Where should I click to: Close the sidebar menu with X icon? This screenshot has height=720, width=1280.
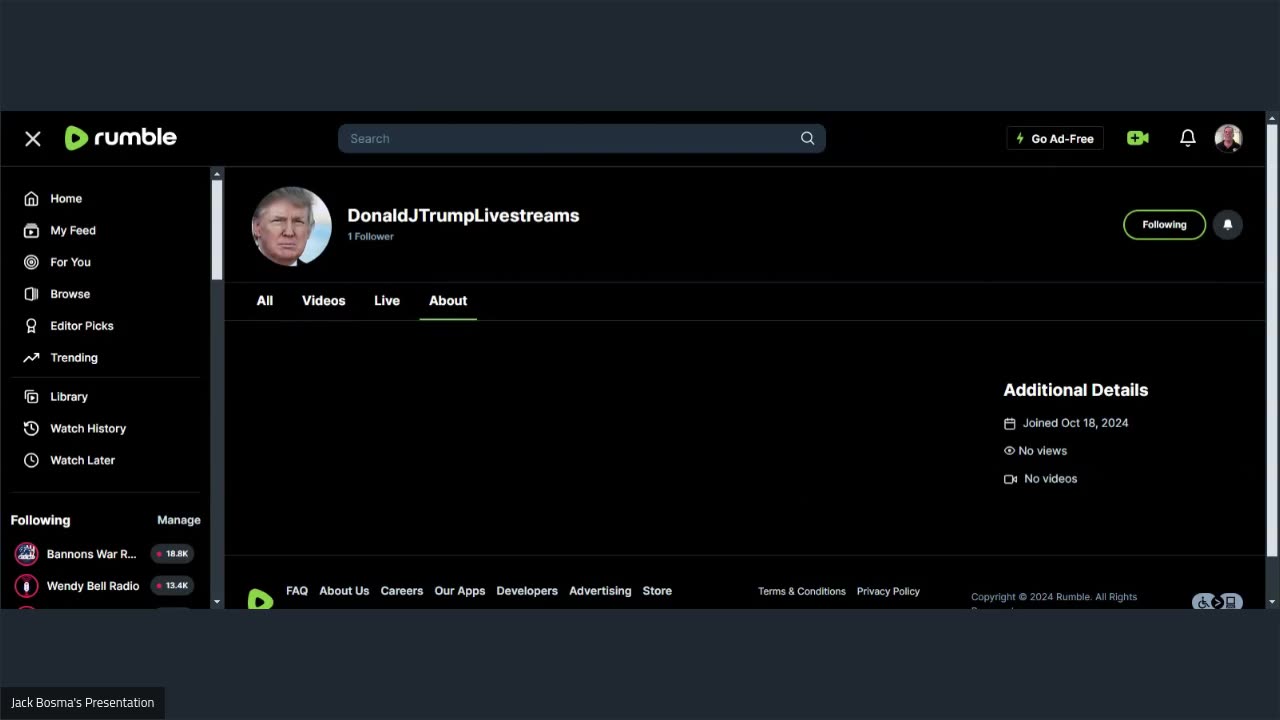tap(33, 139)
